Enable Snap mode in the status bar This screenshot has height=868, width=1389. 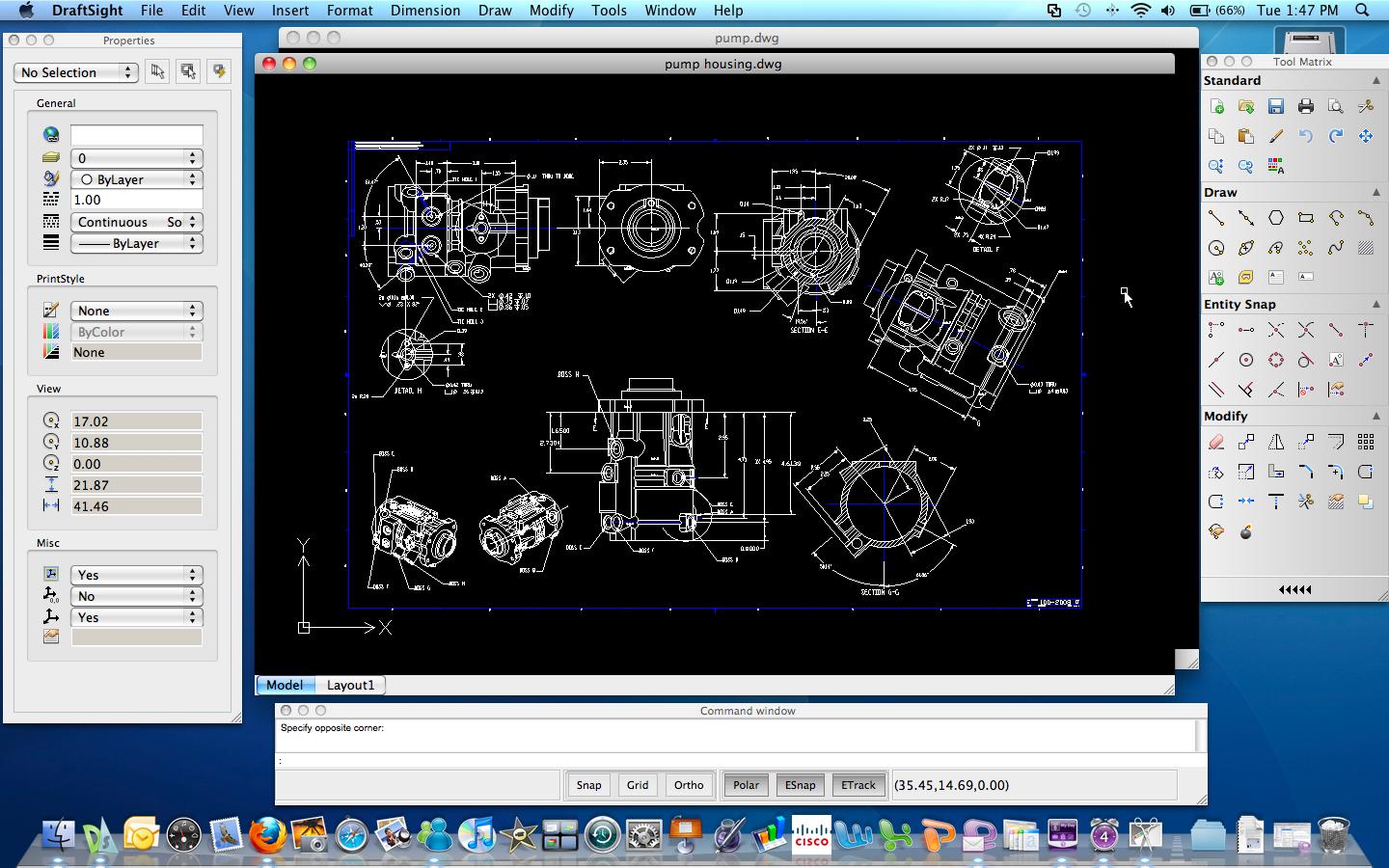(x=588, y=785)
